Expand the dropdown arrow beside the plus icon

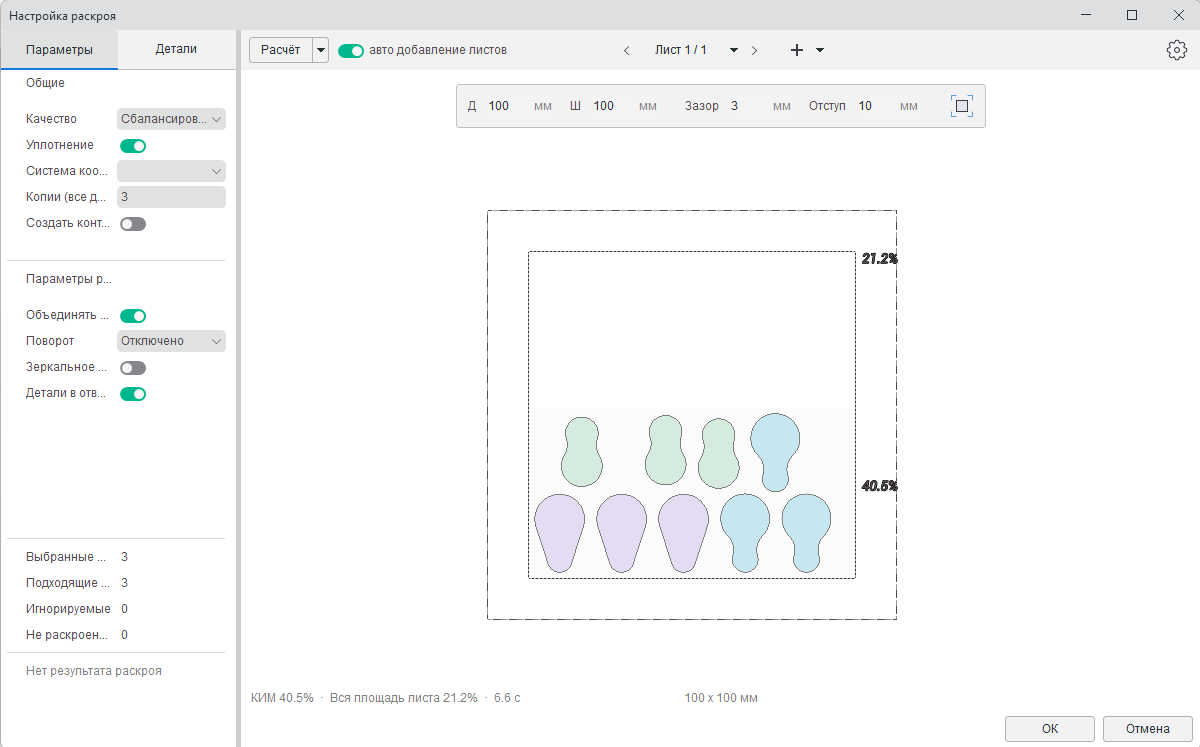(820, 50)
